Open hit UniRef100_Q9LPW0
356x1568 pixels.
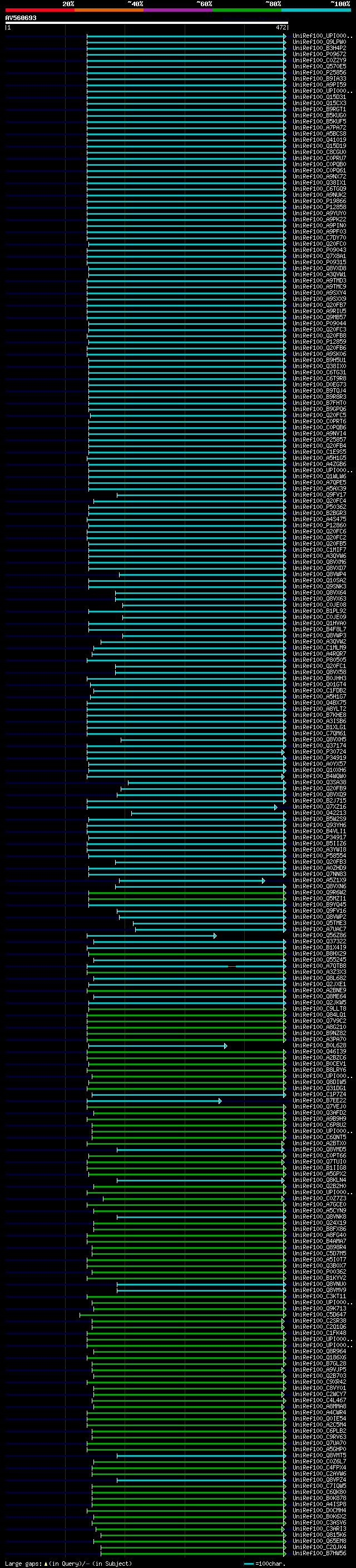319,42
